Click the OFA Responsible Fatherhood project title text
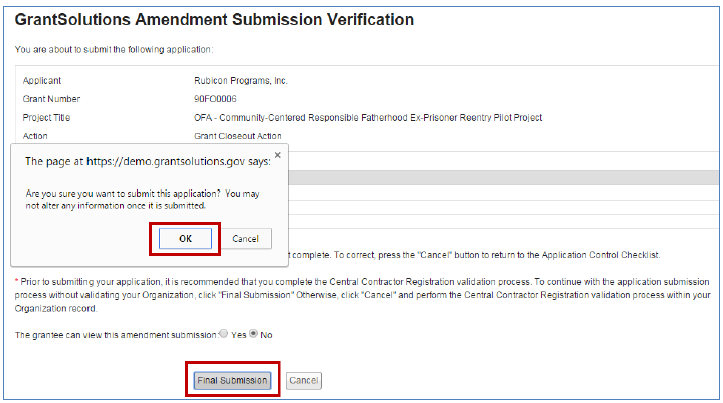The image size is (723, 403). 367,117
